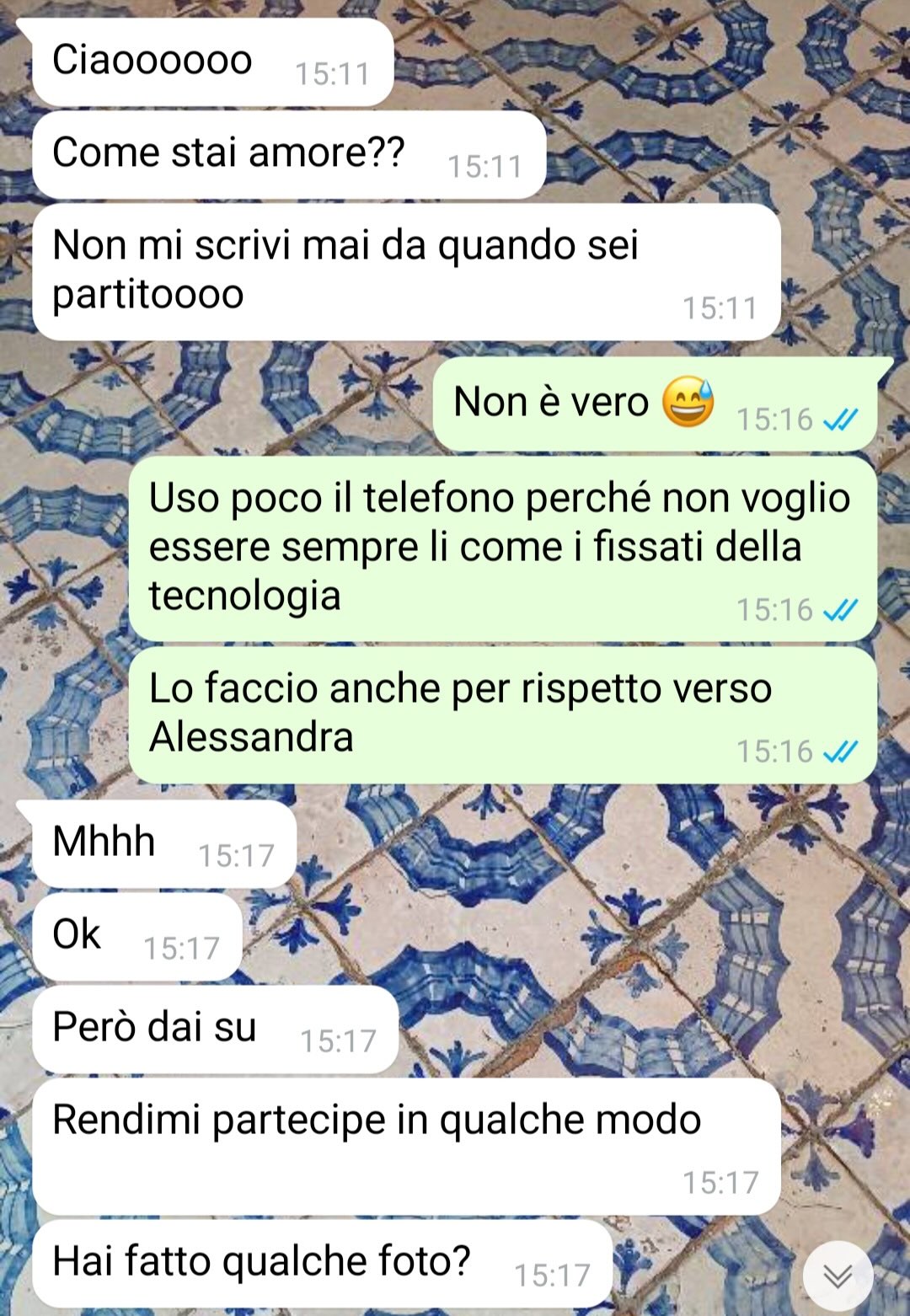Tap the scroll-to-bottom double chevron button

pos(838,1276)
